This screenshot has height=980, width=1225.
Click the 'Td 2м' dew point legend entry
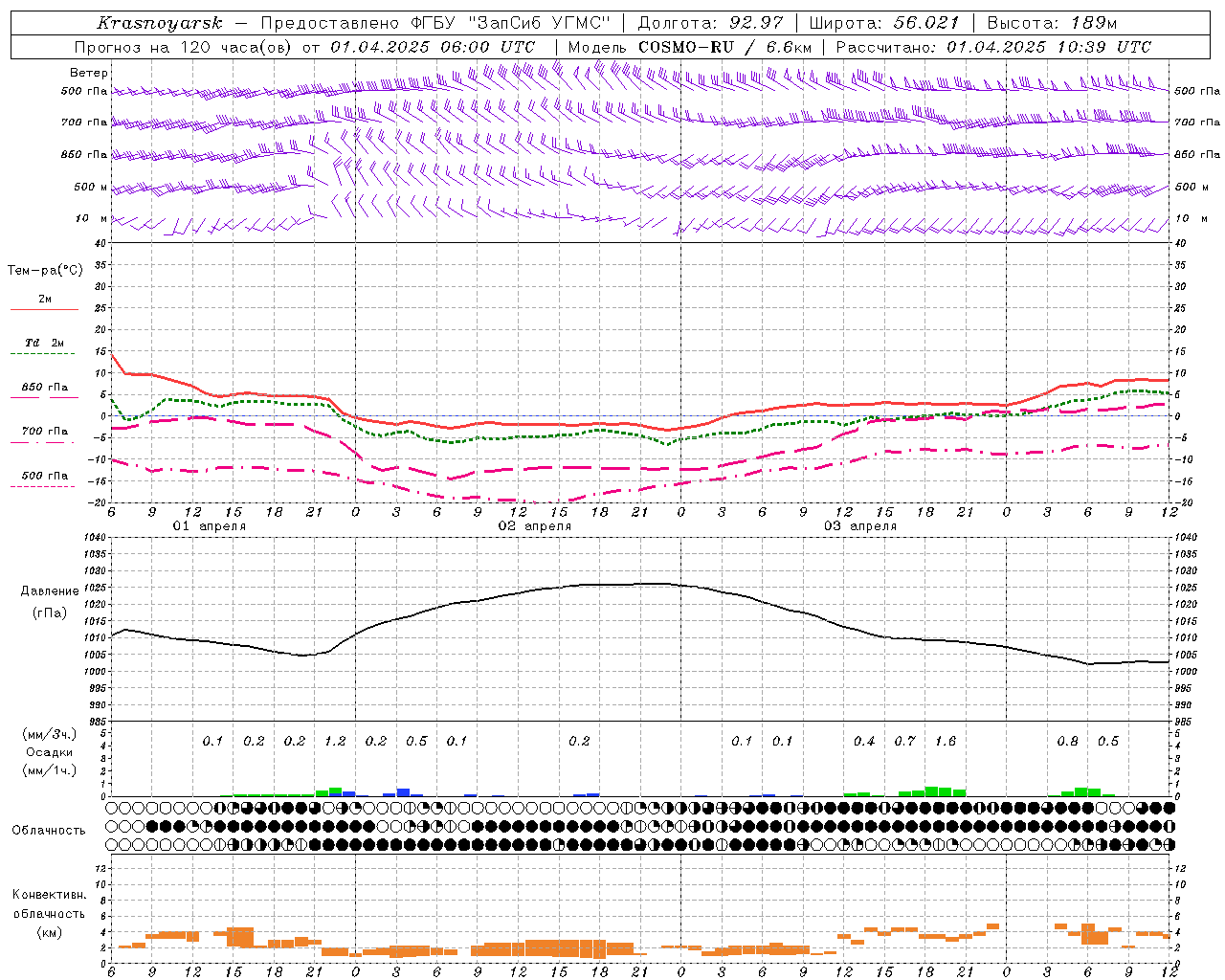[x=45, y=343]
